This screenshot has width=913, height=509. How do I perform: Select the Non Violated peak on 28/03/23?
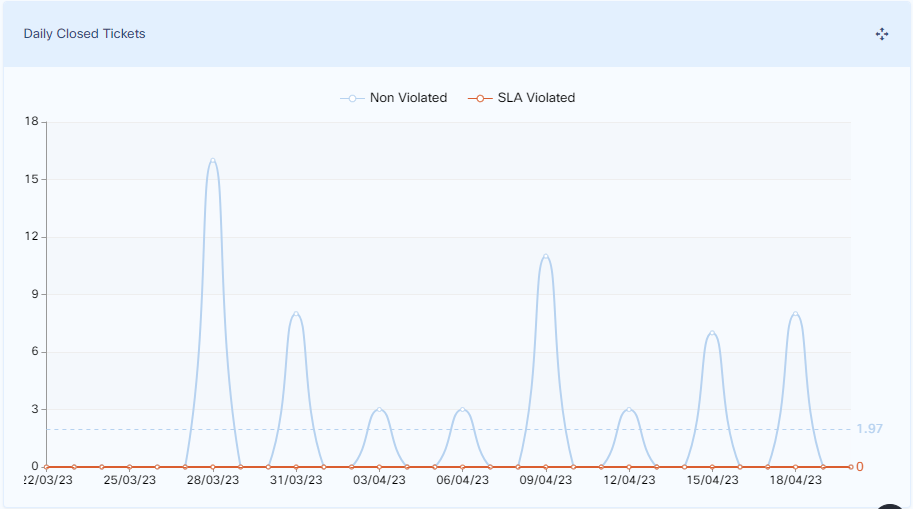(x=213, y=160)
